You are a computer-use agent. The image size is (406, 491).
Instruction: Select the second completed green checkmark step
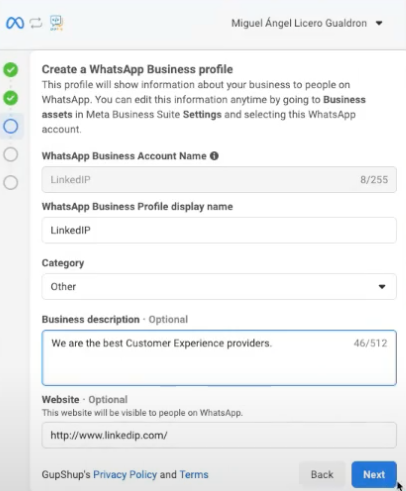(11, 98)
